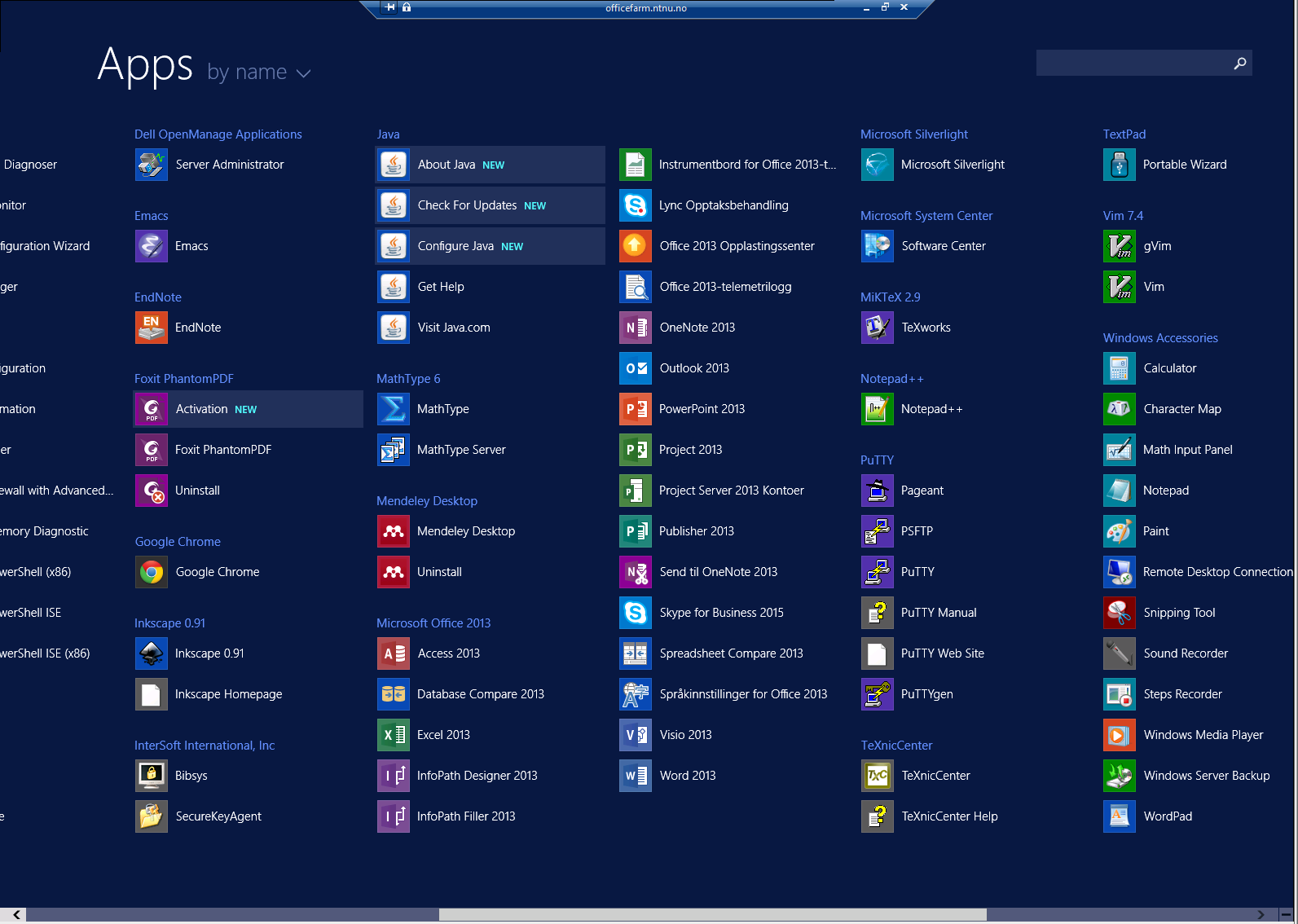The height and width of the screenshot is (924, 1298).
Task: Open Outlook 2013 icon
Action: (636, 368)
